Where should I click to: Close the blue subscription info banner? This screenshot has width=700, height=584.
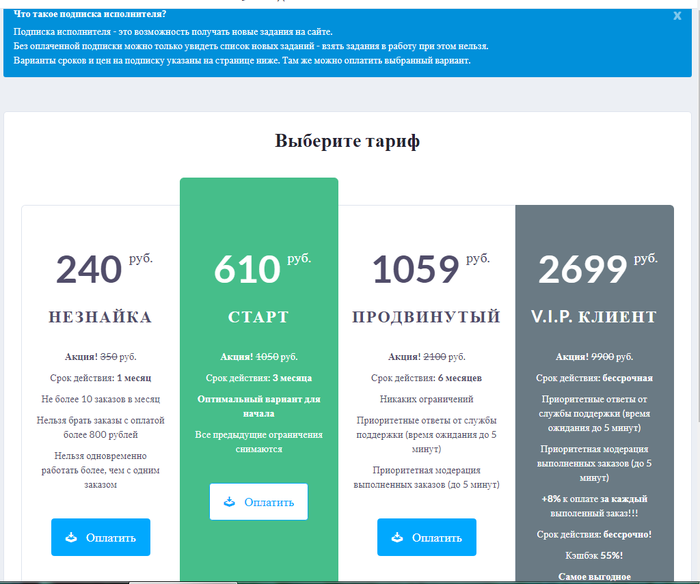[x=677, y=16]
